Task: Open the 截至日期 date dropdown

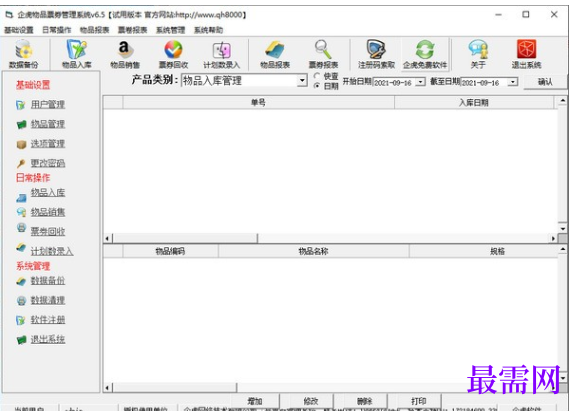Action: (513, 82)
